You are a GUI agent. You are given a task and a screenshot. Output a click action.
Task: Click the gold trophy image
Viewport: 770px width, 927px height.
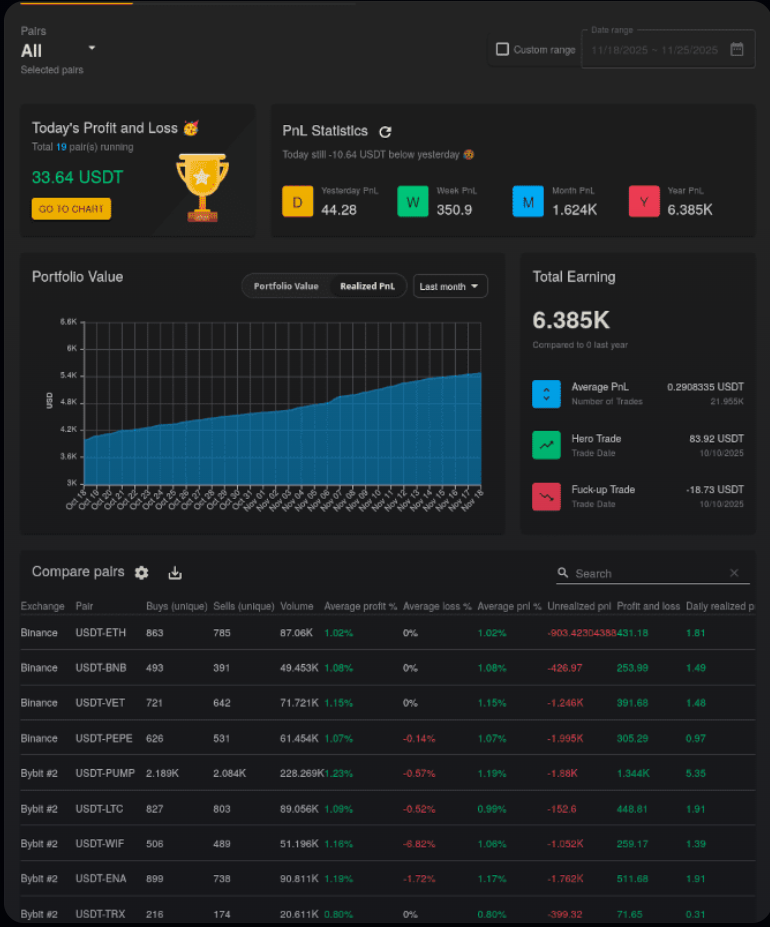coord(202,187)
